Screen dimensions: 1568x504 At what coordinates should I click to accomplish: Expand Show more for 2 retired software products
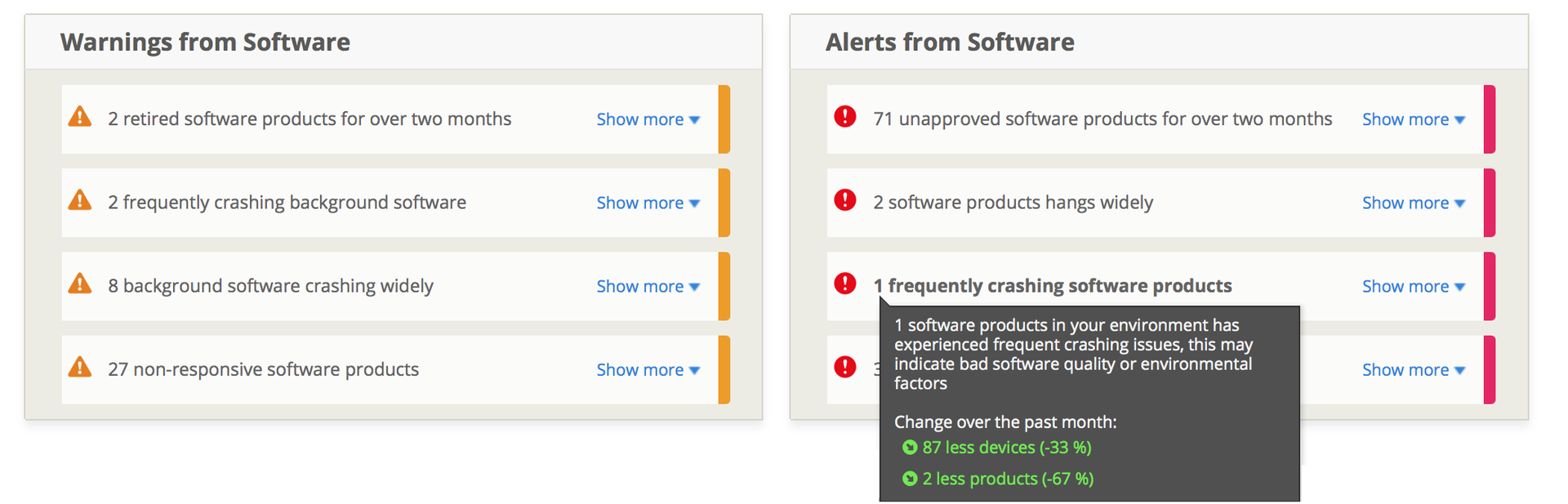648,119
